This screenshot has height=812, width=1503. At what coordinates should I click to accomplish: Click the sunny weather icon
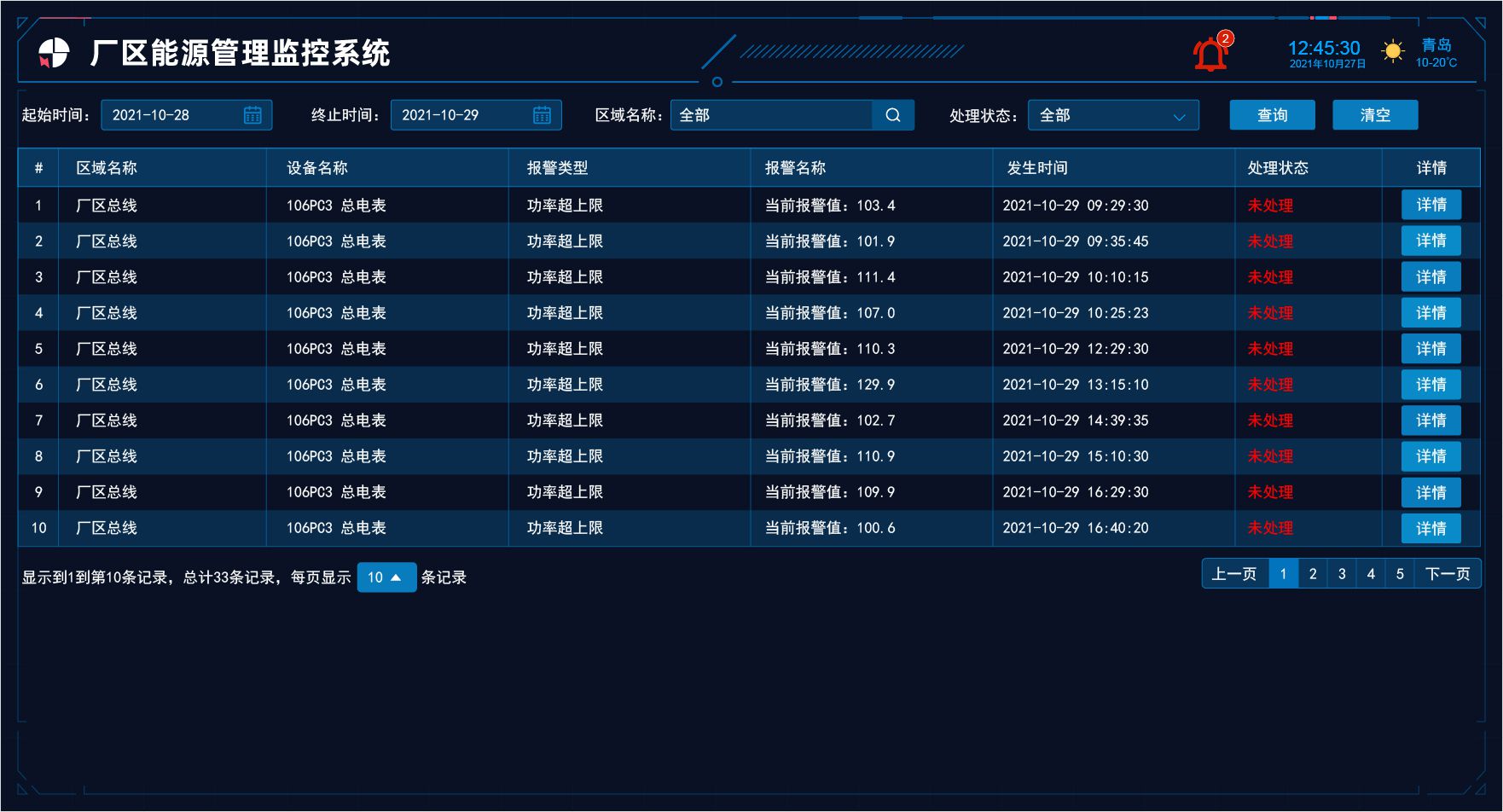tap(1393, 51)
